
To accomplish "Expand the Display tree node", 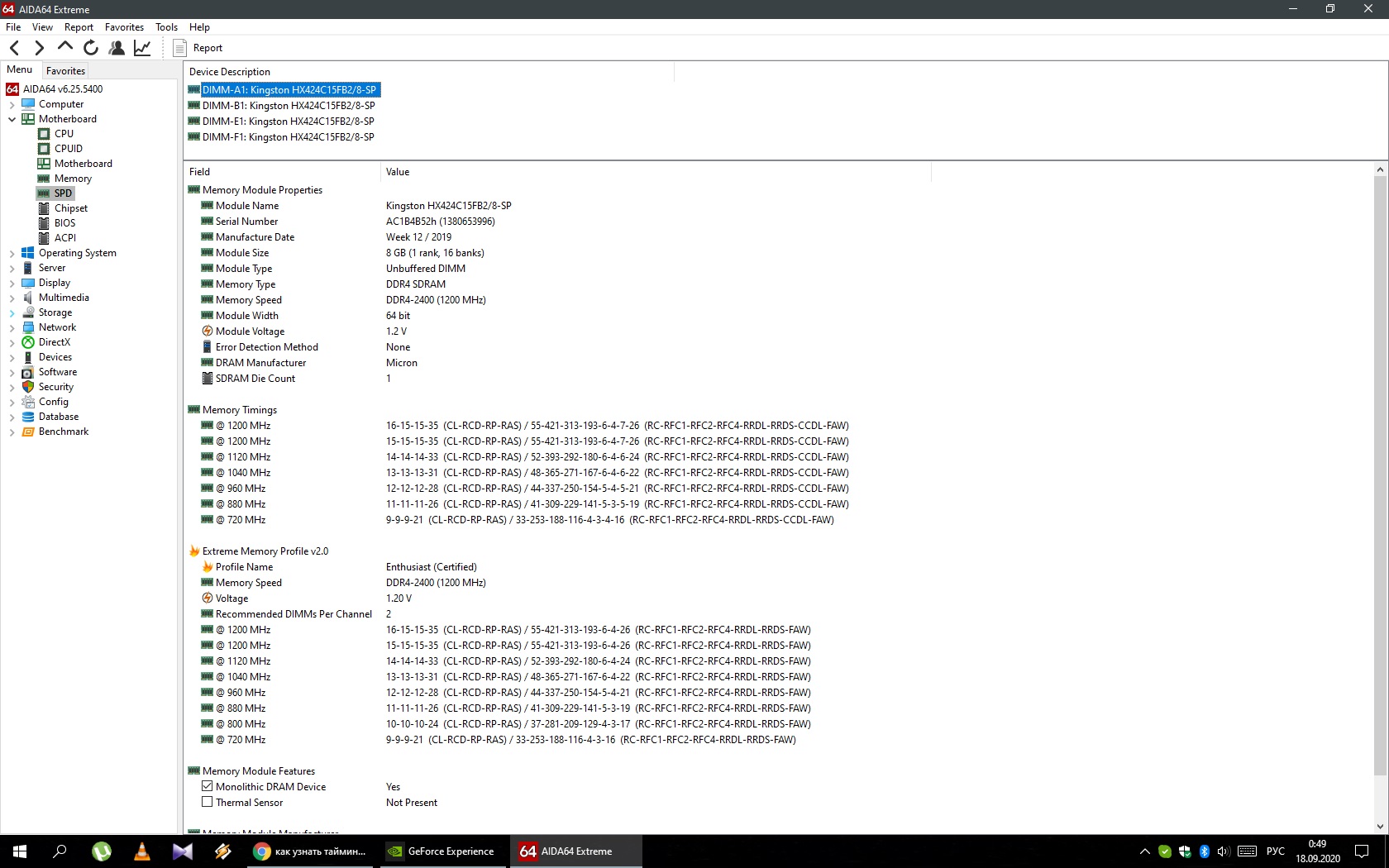I will [x=12, y=284].
